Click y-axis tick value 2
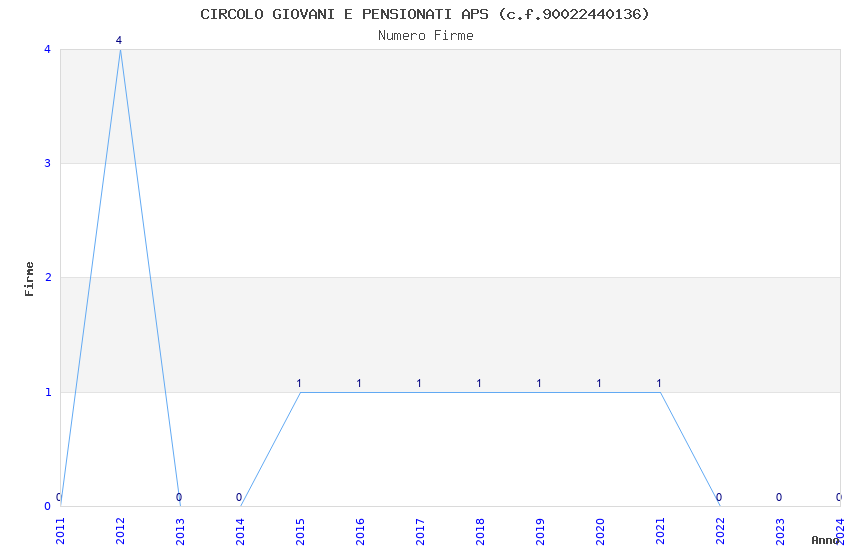850x550 pixels. pyautogui.click(x=48, y=277)
